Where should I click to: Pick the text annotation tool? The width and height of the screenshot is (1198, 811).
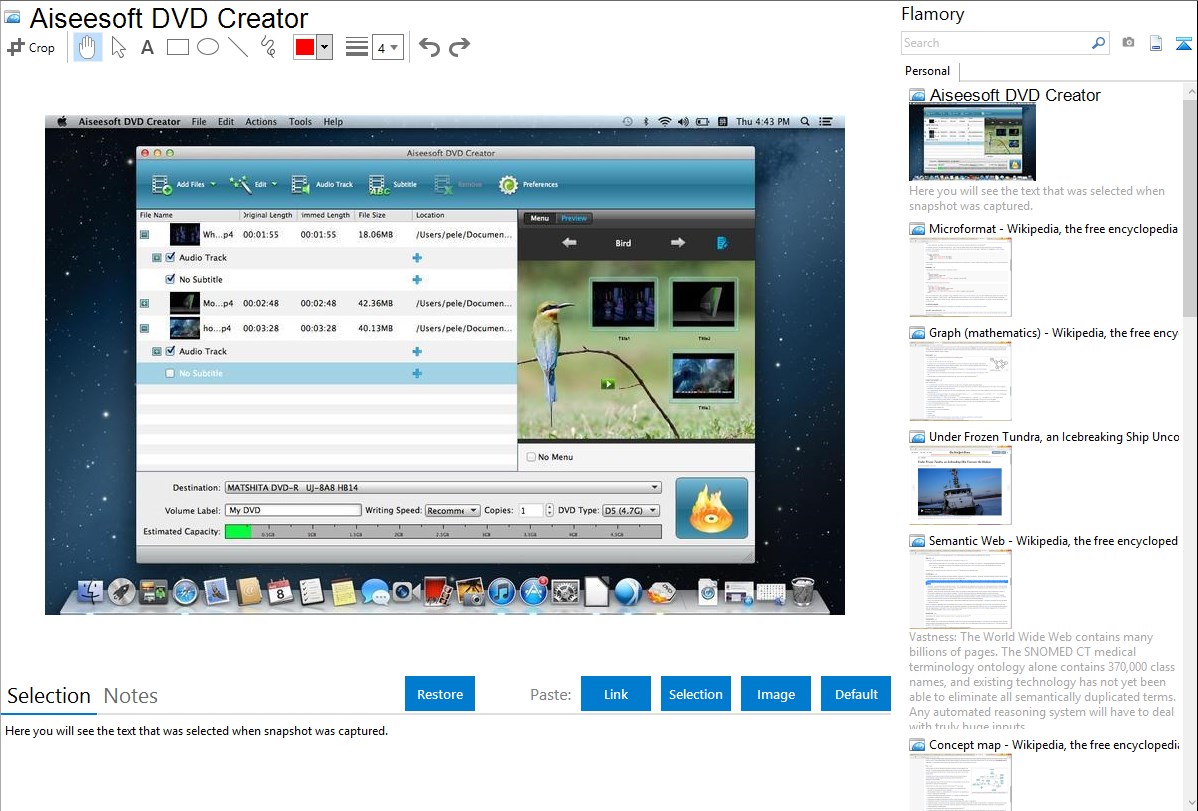pos(147,47)
